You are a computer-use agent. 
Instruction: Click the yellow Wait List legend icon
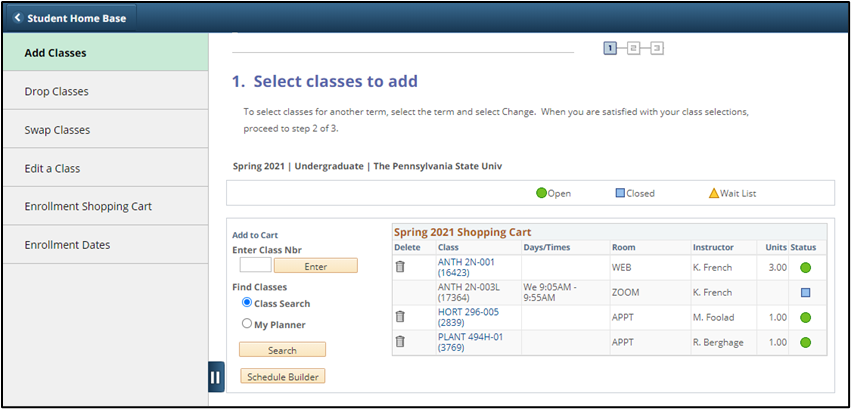[714, 193]
